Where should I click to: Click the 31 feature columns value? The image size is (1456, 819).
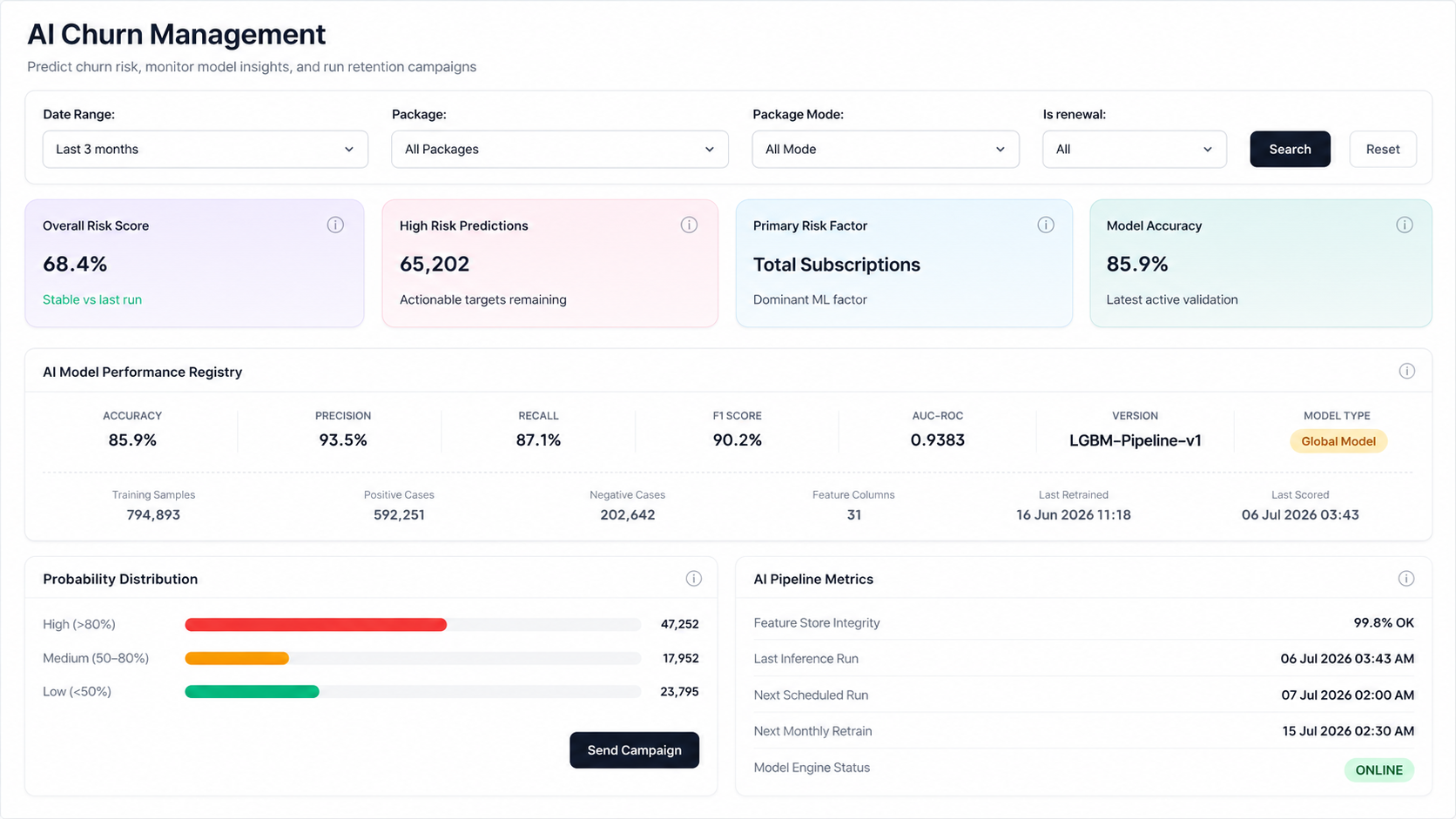click(x=854, y=515)
